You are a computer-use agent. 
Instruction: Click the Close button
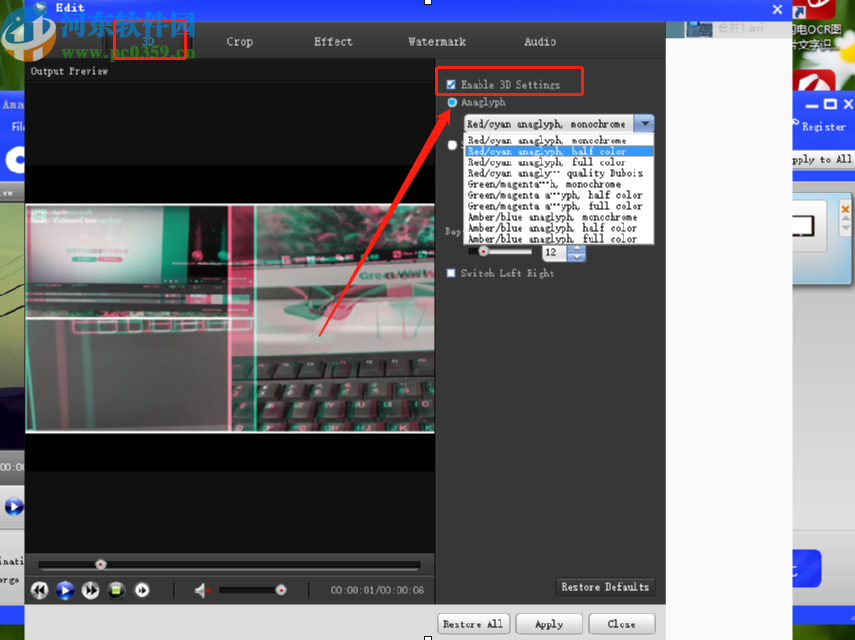pos(622,624)
